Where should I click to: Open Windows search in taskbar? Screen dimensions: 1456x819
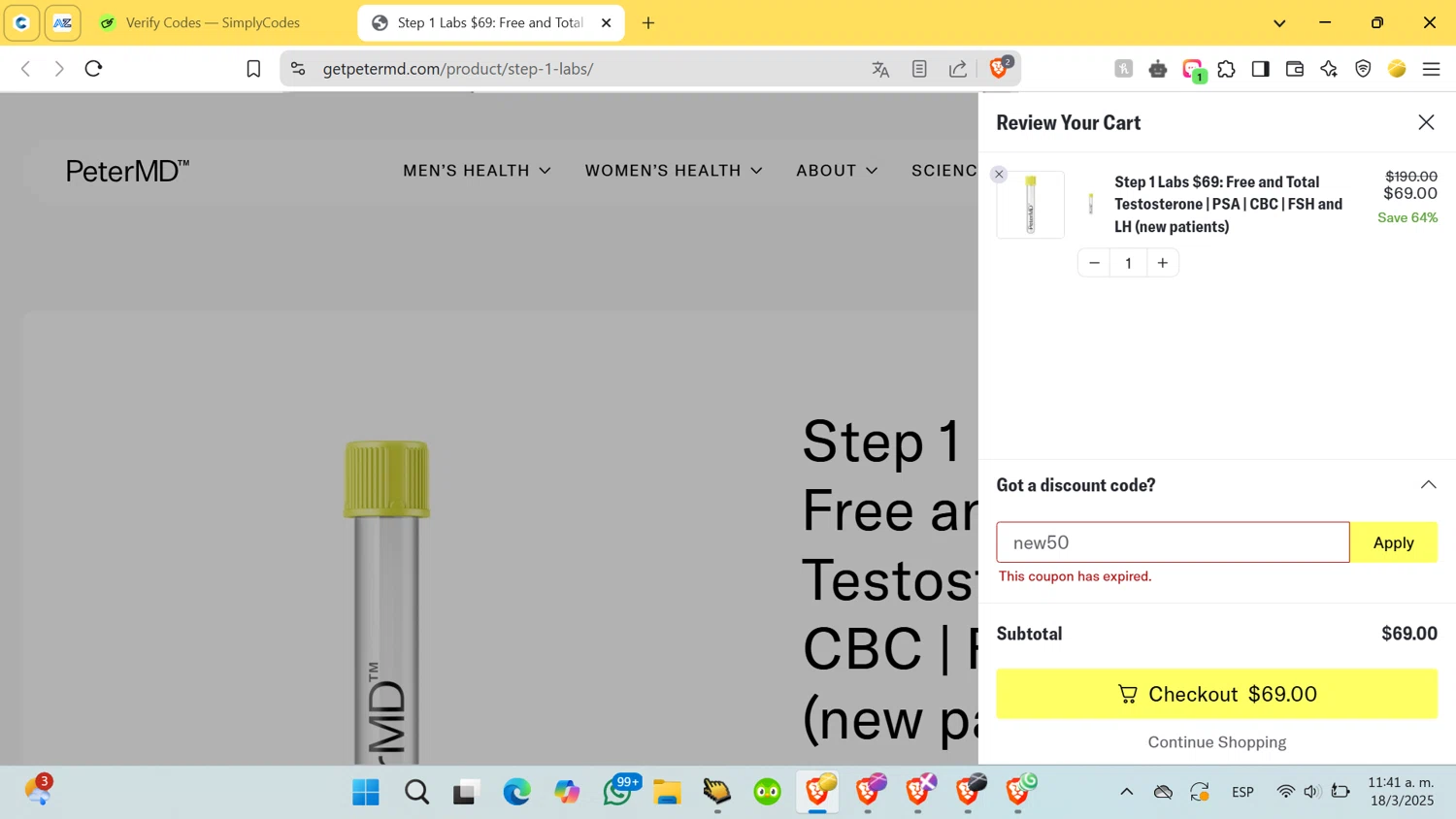coord(416,792)
